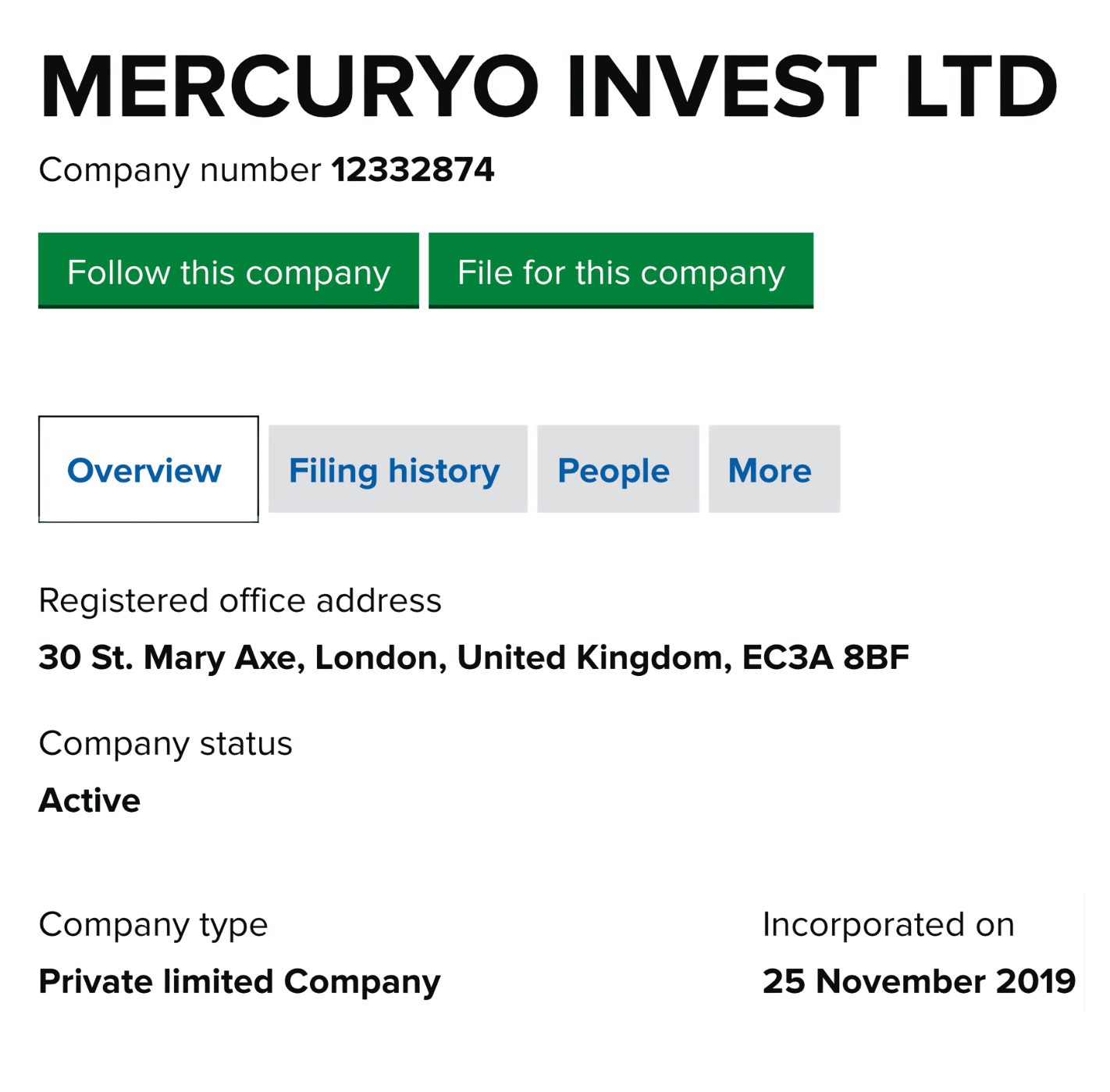
Task: Click the File for this company button
Action: [x=621, y=270]
